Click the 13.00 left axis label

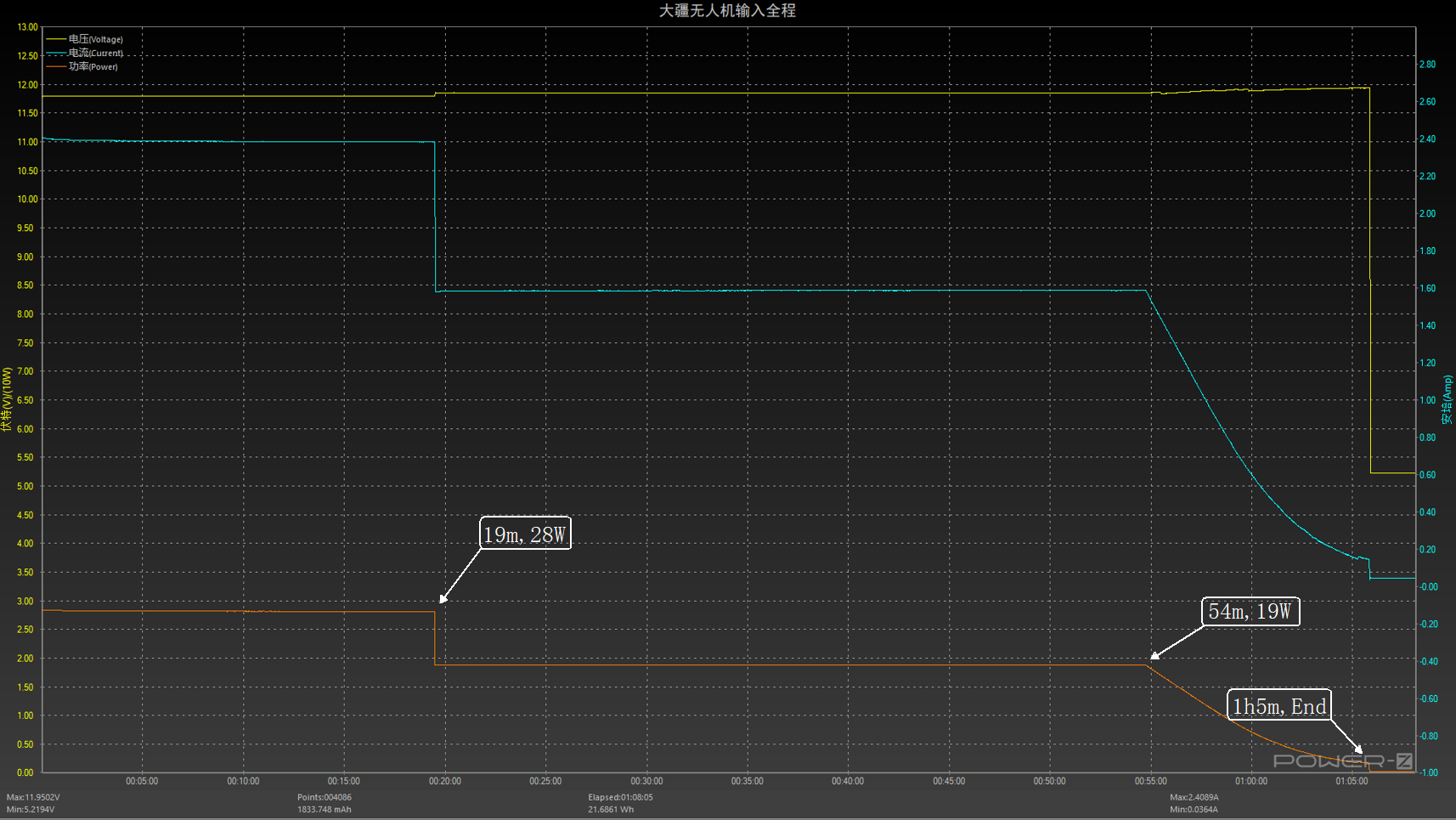tap(28, 27)
